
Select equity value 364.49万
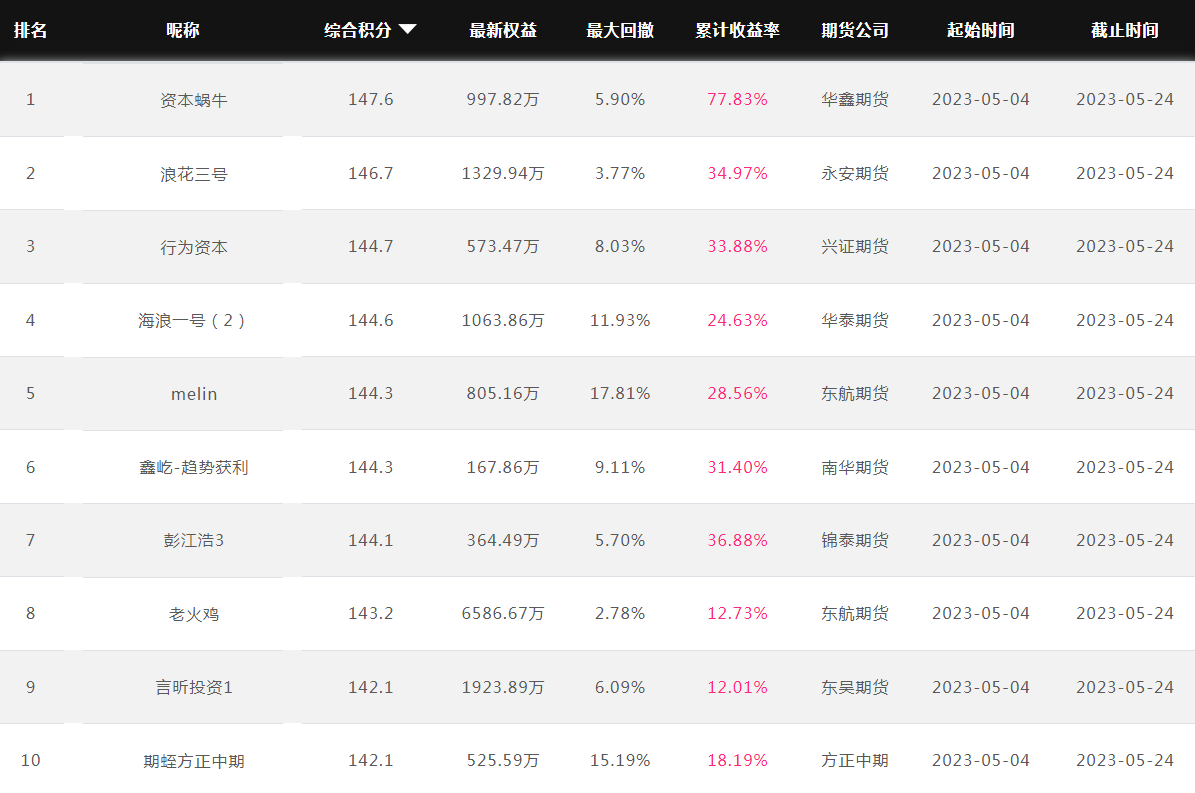(x=503, y=540)
